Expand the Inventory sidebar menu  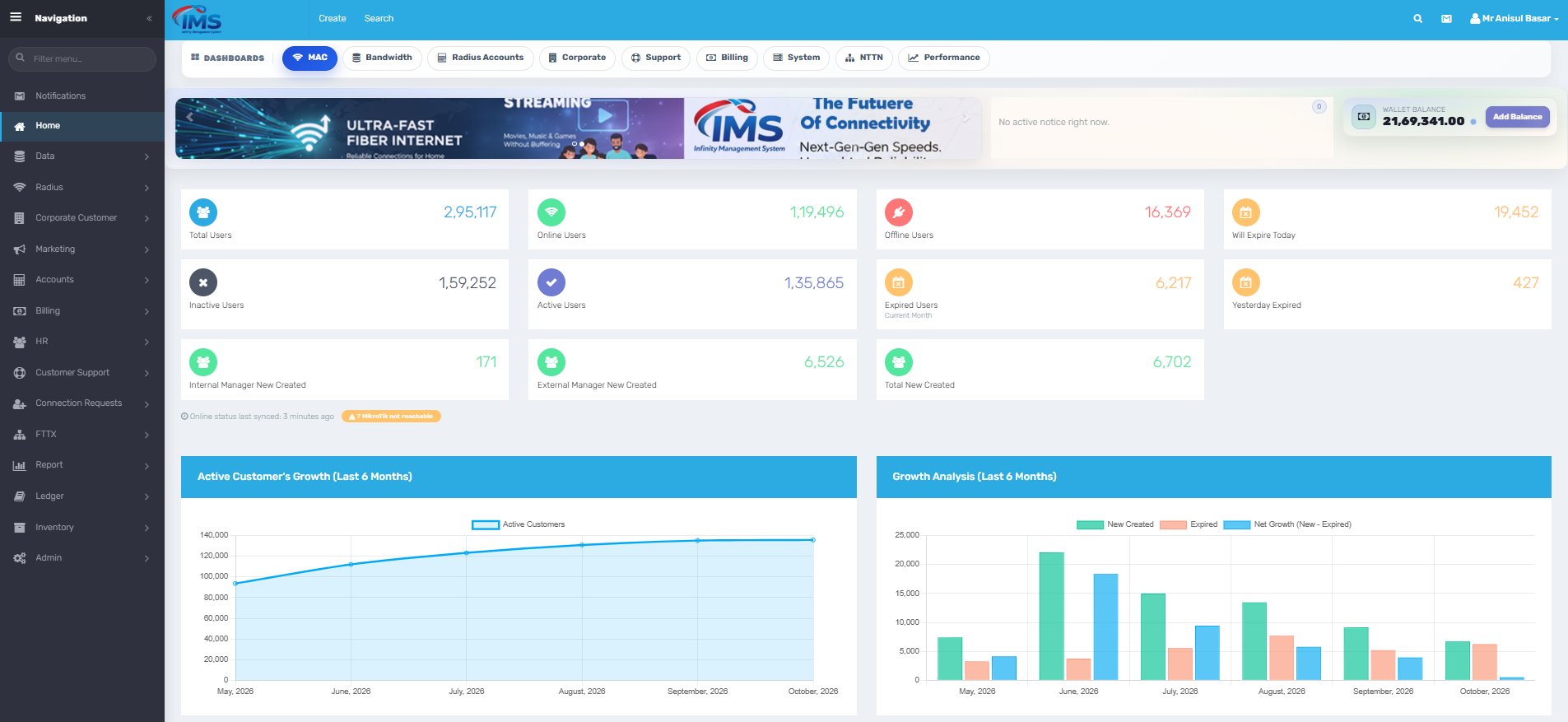[x=82, y=528]
